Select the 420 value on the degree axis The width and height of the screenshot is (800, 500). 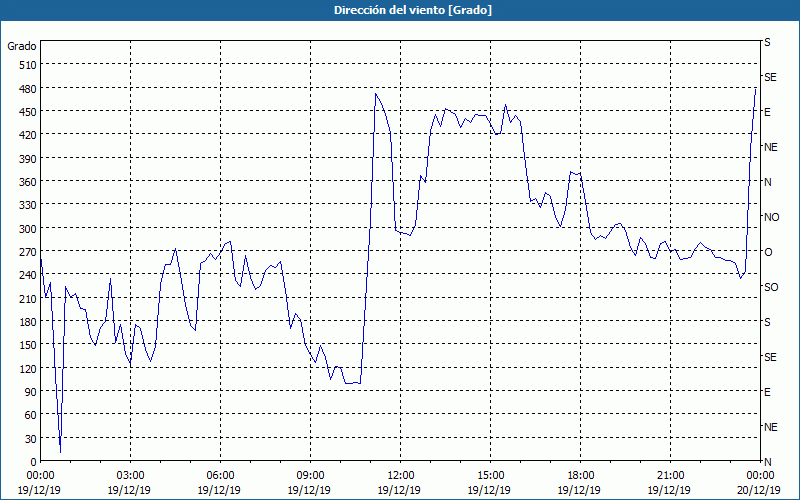tap(28, 135)
